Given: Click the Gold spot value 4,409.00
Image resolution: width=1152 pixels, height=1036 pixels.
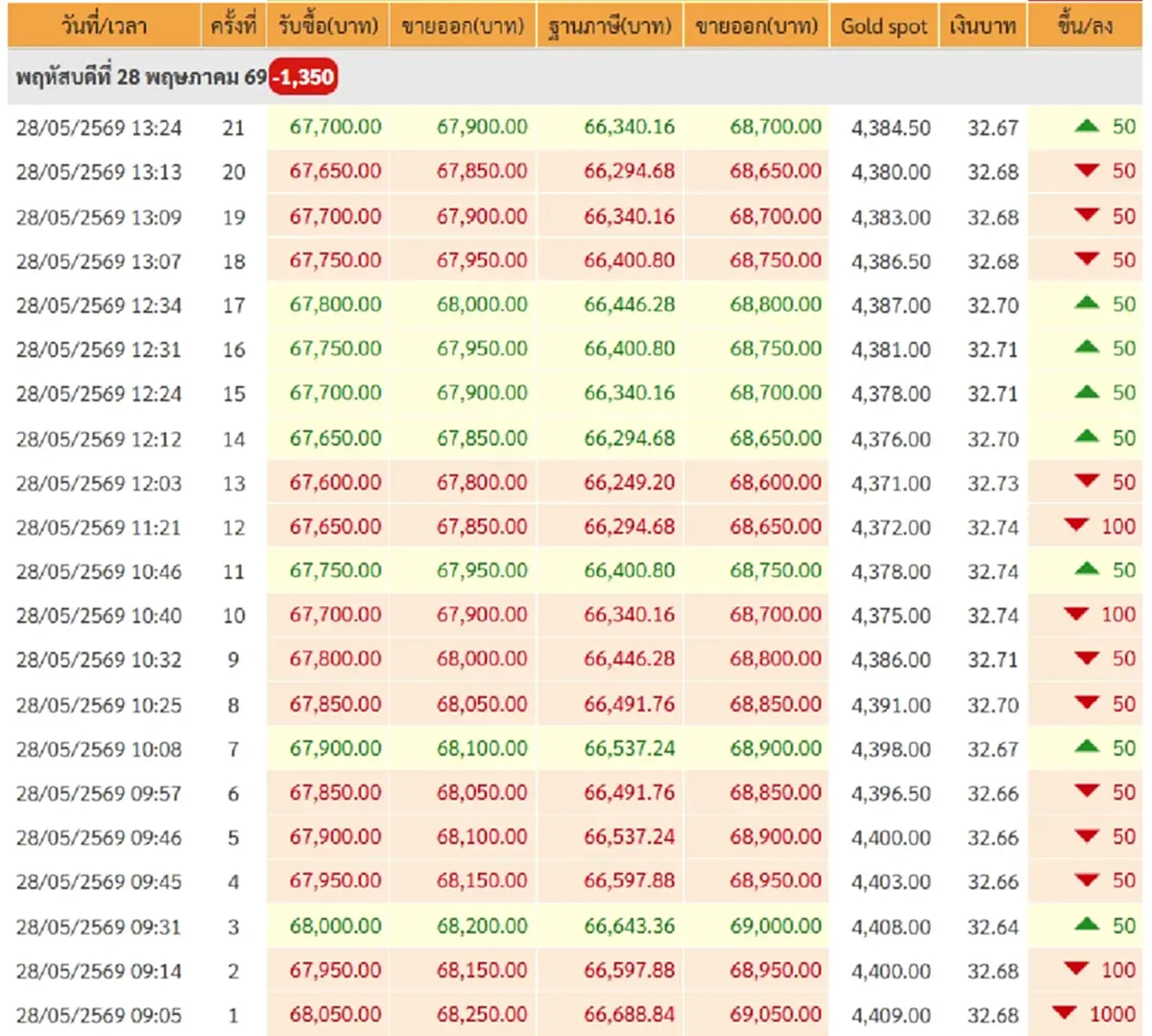Looking at the screenshot, I should (x=891, y=1015).
